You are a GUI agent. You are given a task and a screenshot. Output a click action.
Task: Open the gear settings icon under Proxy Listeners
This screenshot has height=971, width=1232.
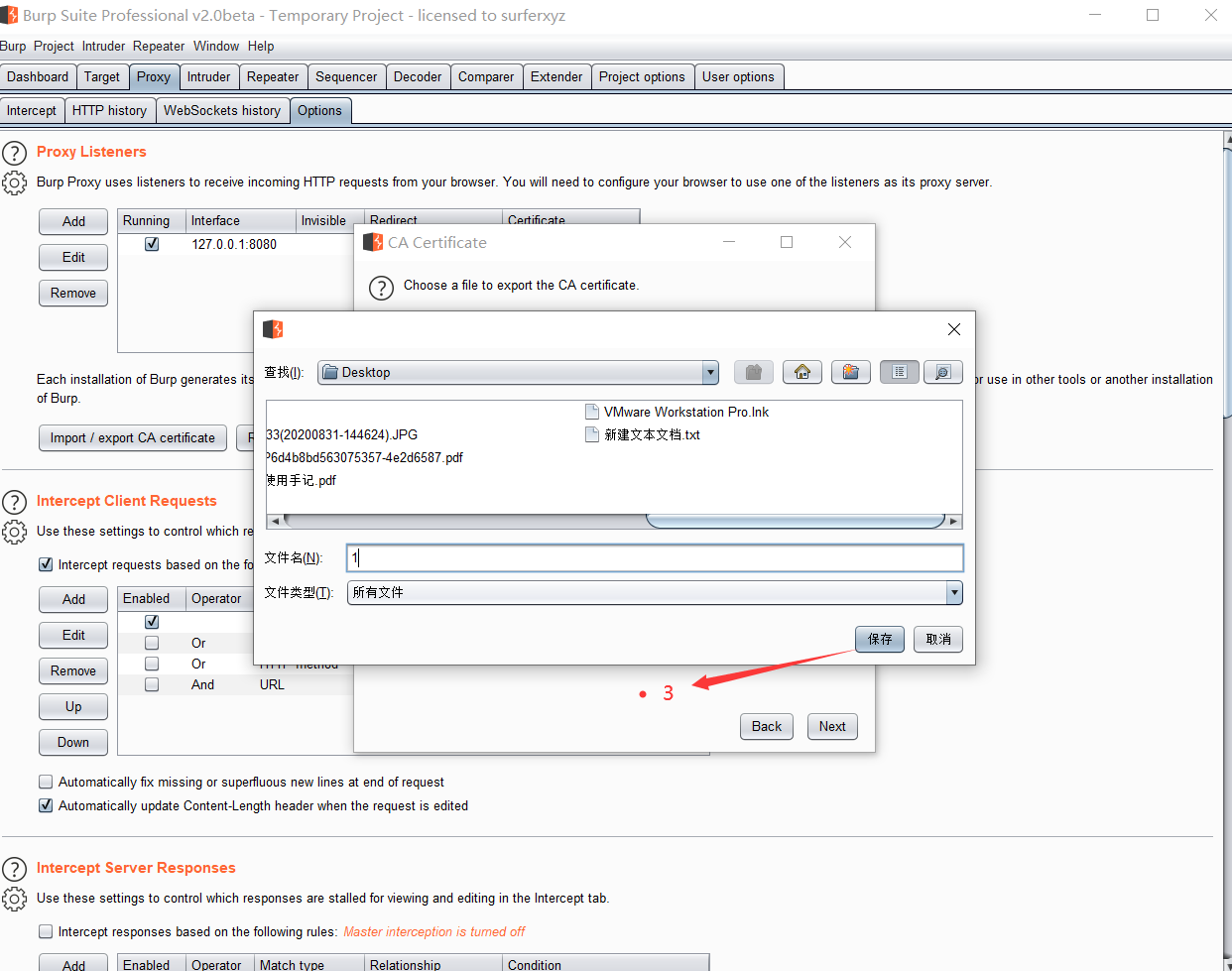(x=14, y=182)
